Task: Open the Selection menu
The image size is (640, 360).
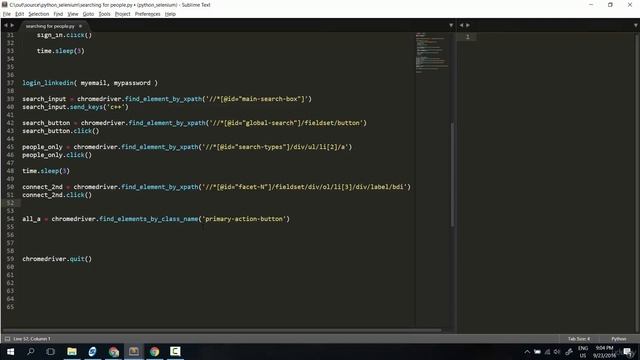Action: [x=38, y=14]
